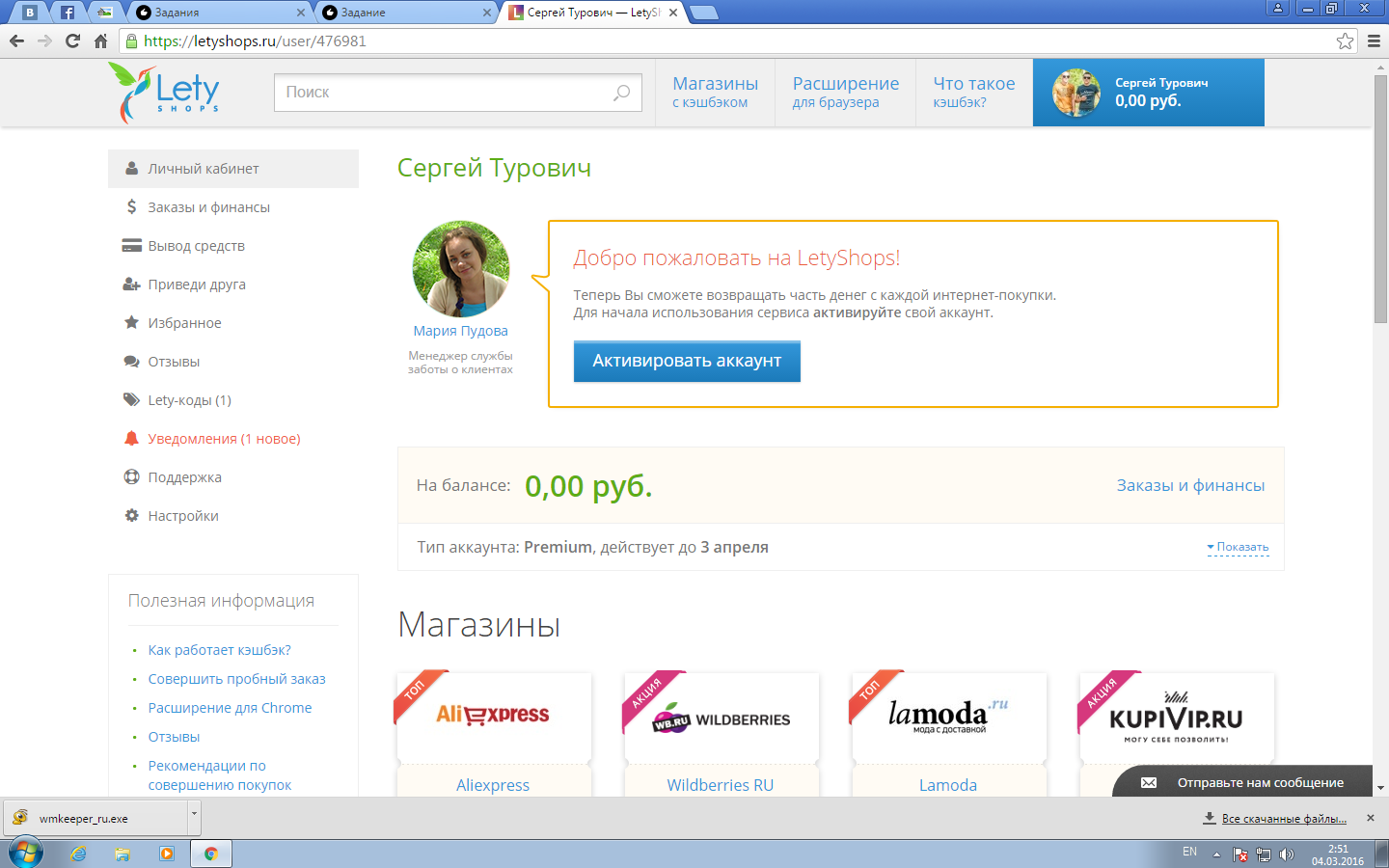
Task: Switch to pinned VK tab
Action: point(30,13)
